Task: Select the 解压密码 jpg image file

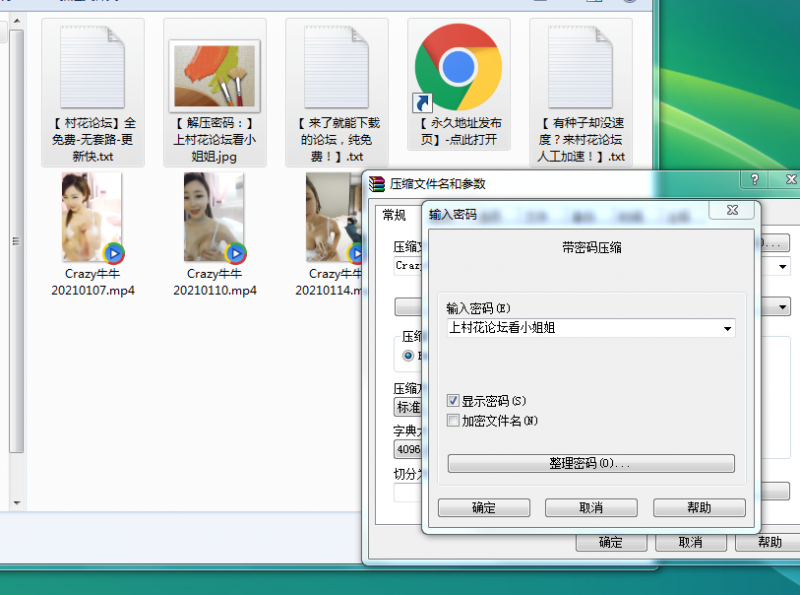Action: [215, 92]
